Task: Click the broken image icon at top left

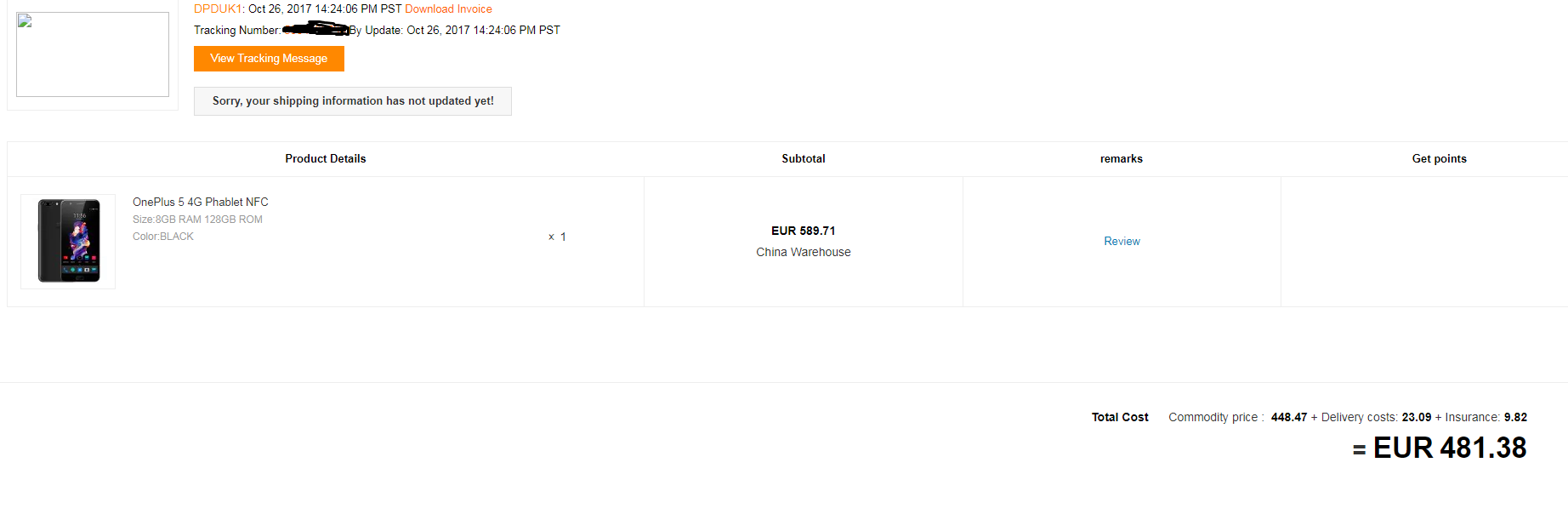Action: point(25,21)
